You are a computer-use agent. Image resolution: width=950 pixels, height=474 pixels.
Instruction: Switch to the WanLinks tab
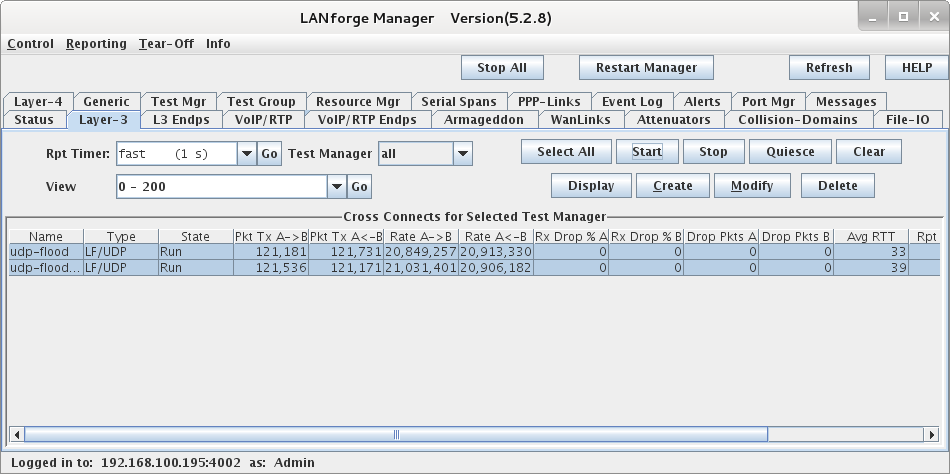click(x=580, y=119)
